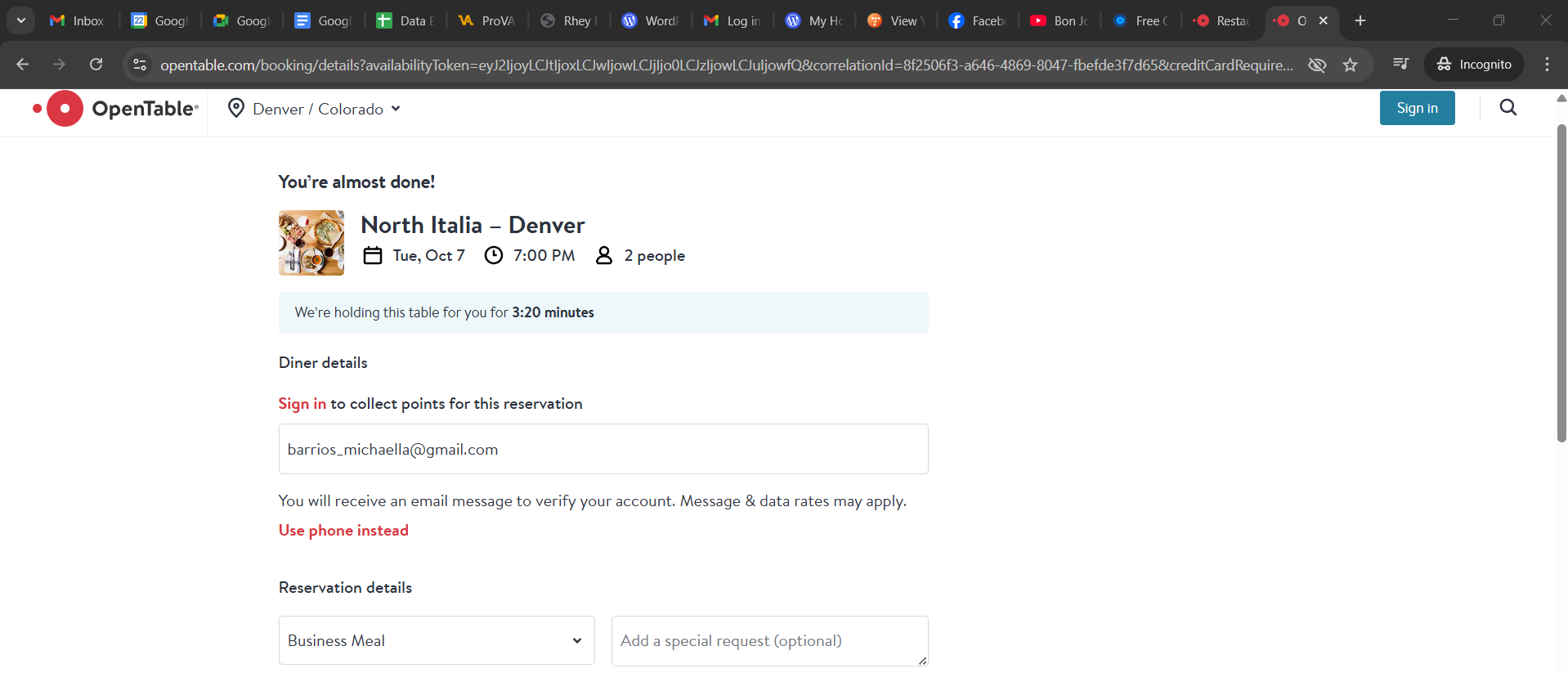This screenshot has width=1568, height=673.
Task: Click the 3:20 minutes hold timer text
Action: click(553, 312)
